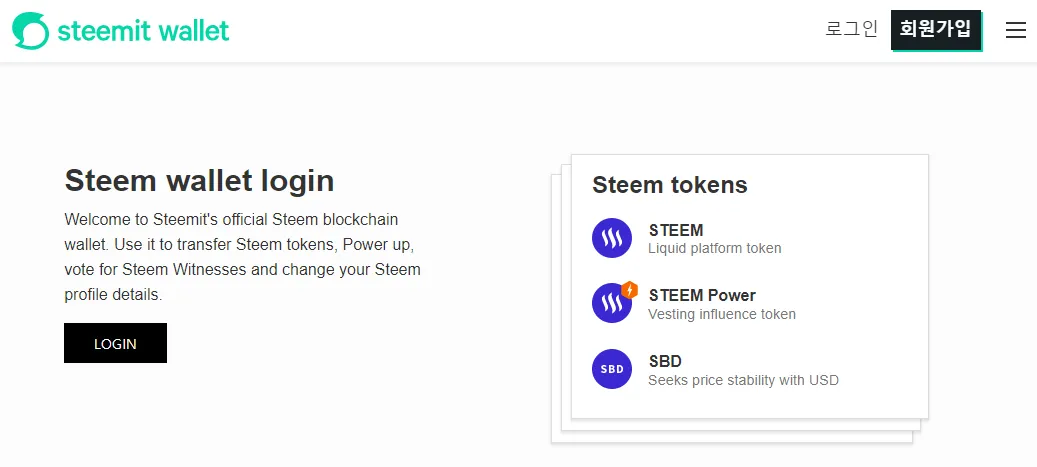Click the welcome paragraph about Steemit's wallet
Viewport: 1037px width, 467px height.
point(242,257)
